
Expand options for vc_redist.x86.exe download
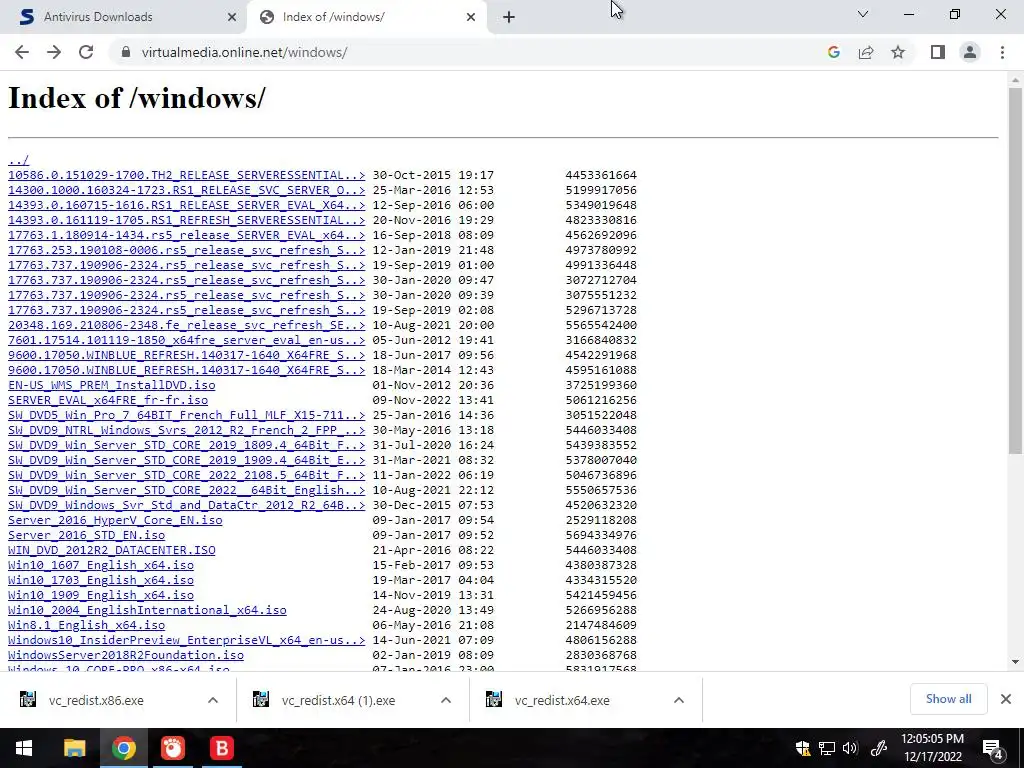click(x=213, y=701)
